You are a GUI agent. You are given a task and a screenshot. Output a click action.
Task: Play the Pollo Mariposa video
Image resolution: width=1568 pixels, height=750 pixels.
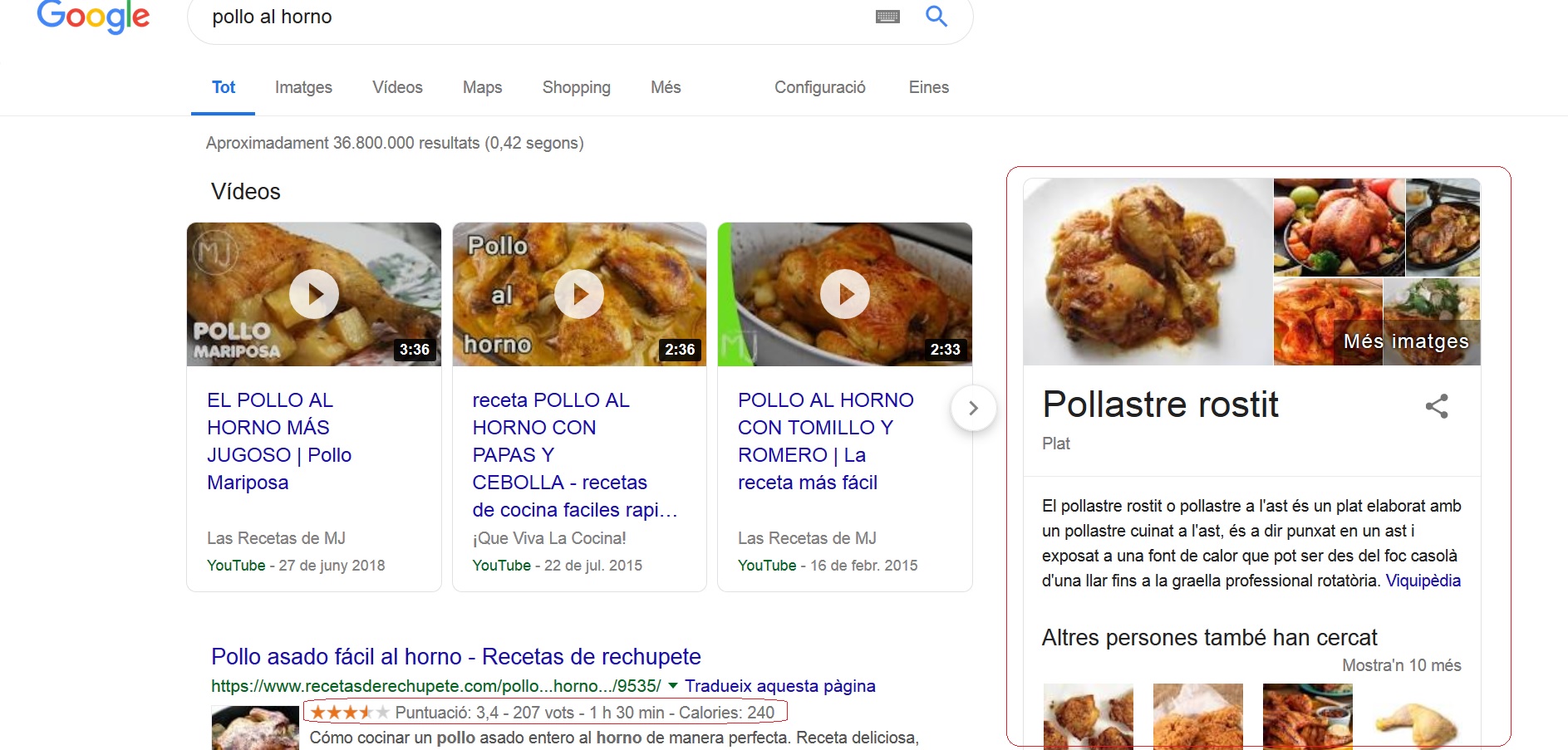point(314,294)
